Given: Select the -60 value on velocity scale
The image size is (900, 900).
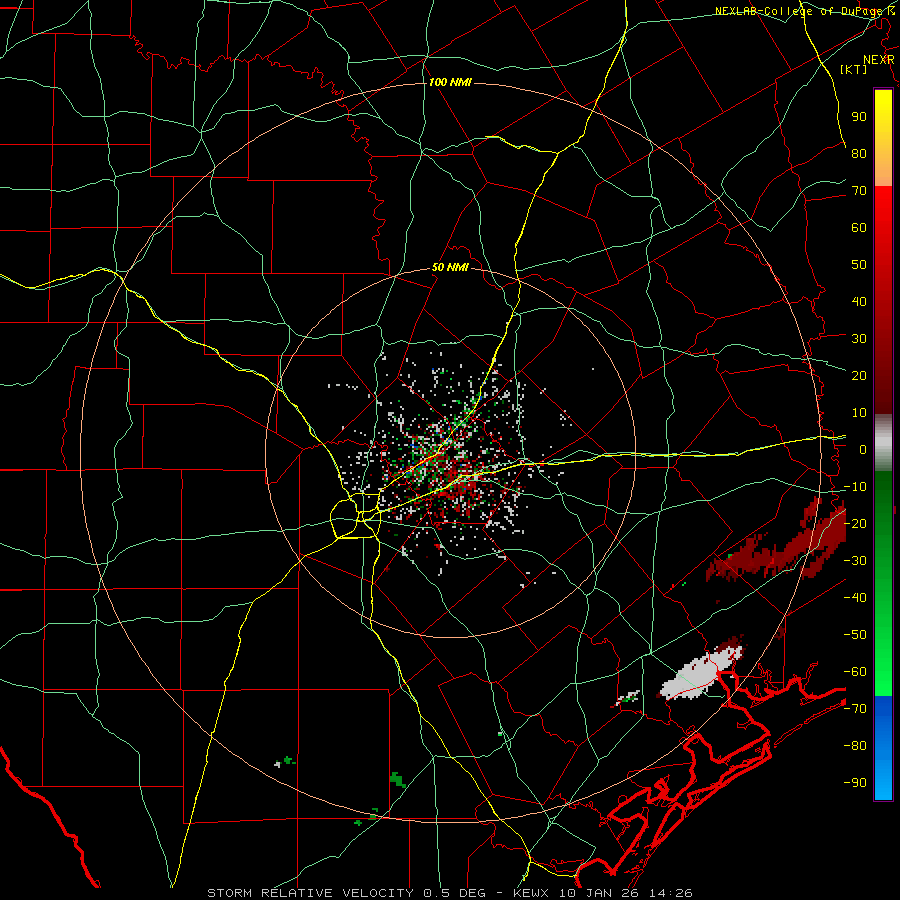Looking at the screenshot, I should pyautogui.click(x=855, y=672).
